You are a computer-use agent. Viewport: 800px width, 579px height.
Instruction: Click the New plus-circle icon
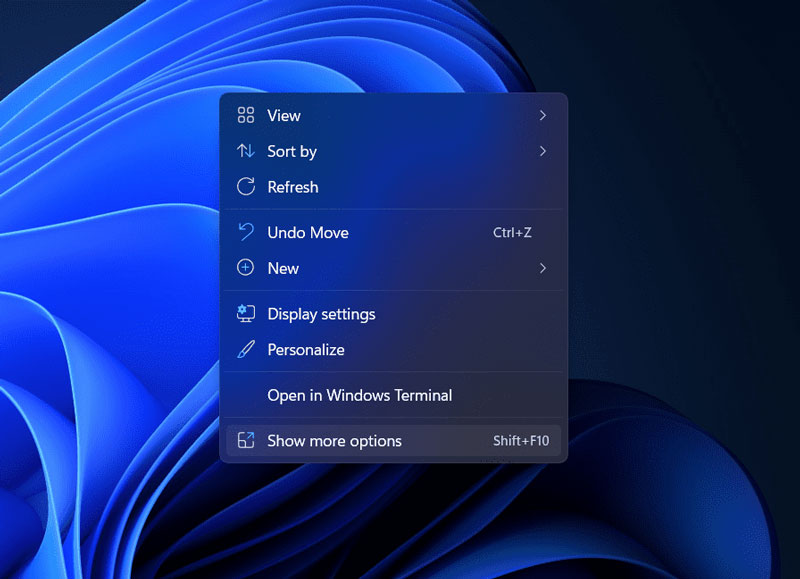(245, 268)
